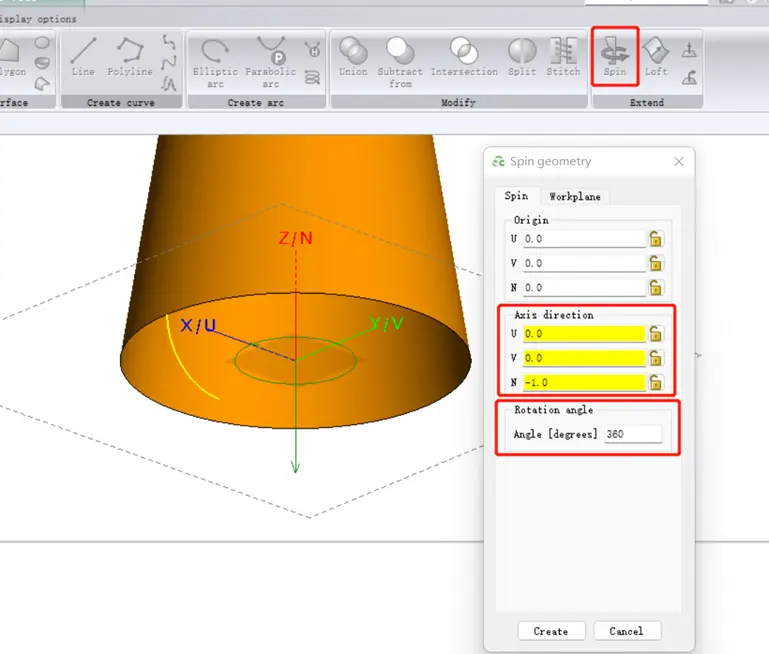Click the Sweep icon above Path sweep
The image size is (769, 654).
pos(689,50)
